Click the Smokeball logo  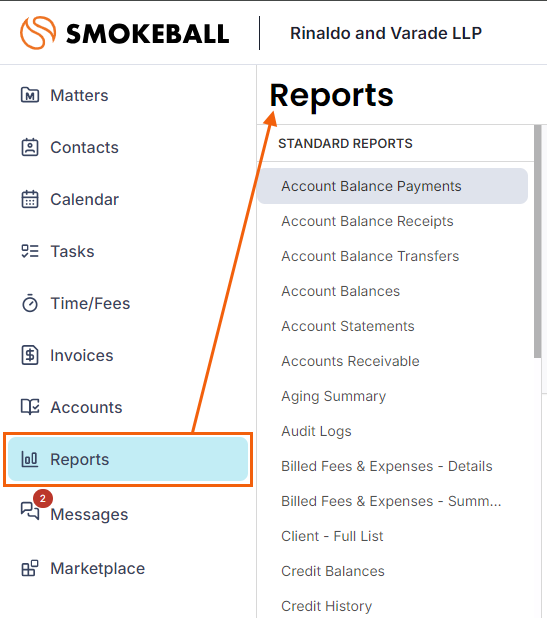(x=125, y=33)
